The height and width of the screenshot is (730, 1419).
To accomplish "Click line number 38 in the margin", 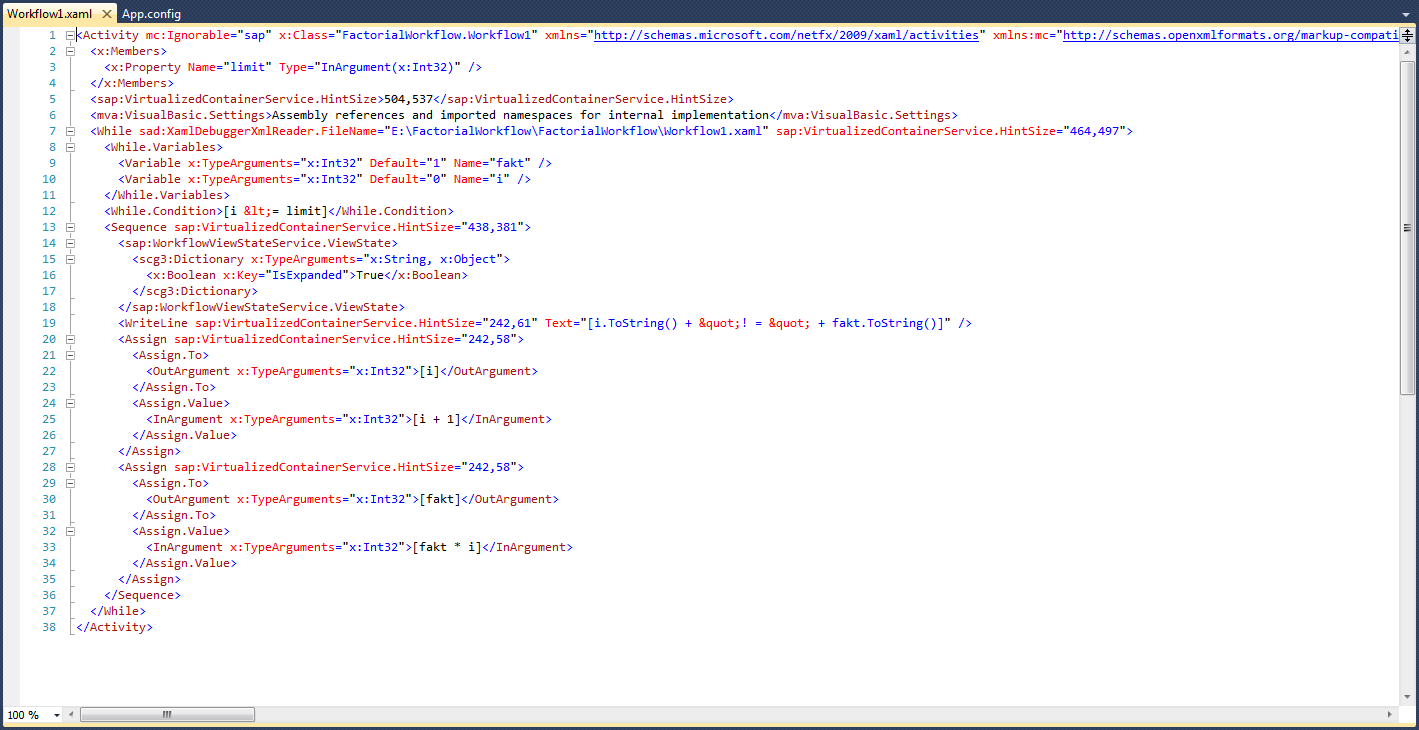I will coord(49,627).
